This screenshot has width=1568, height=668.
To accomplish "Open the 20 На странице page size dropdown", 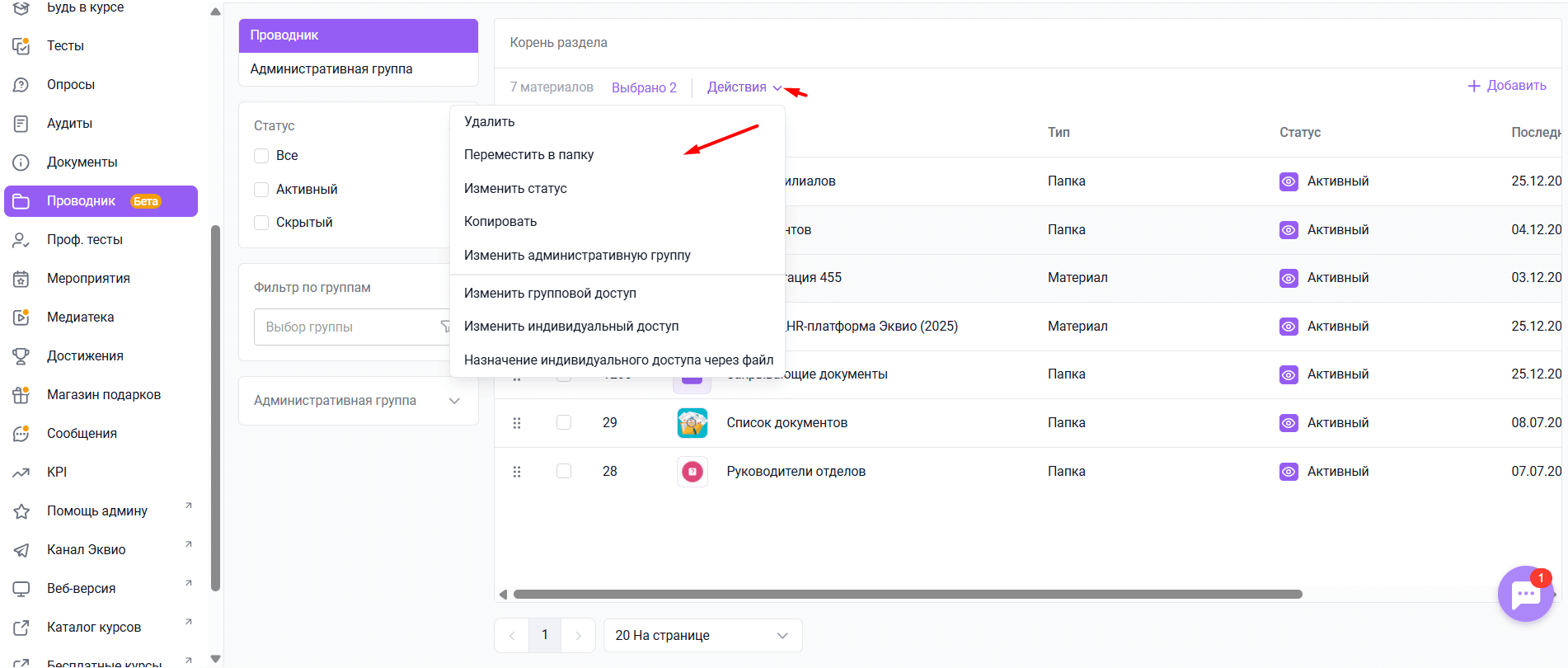I will click(702, 636).
